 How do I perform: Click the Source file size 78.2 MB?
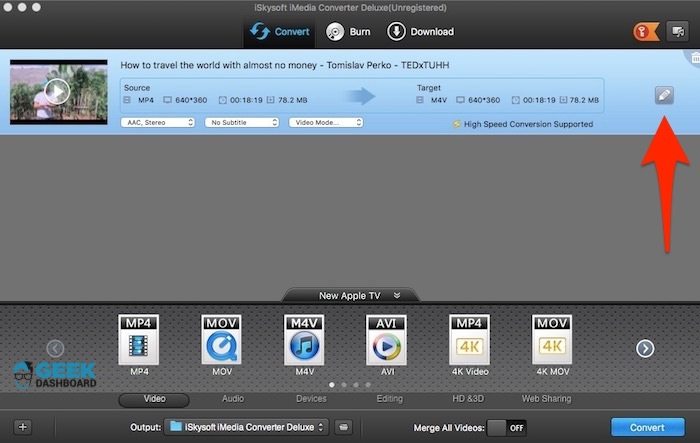pyautogui.click(x=292, y=100)
